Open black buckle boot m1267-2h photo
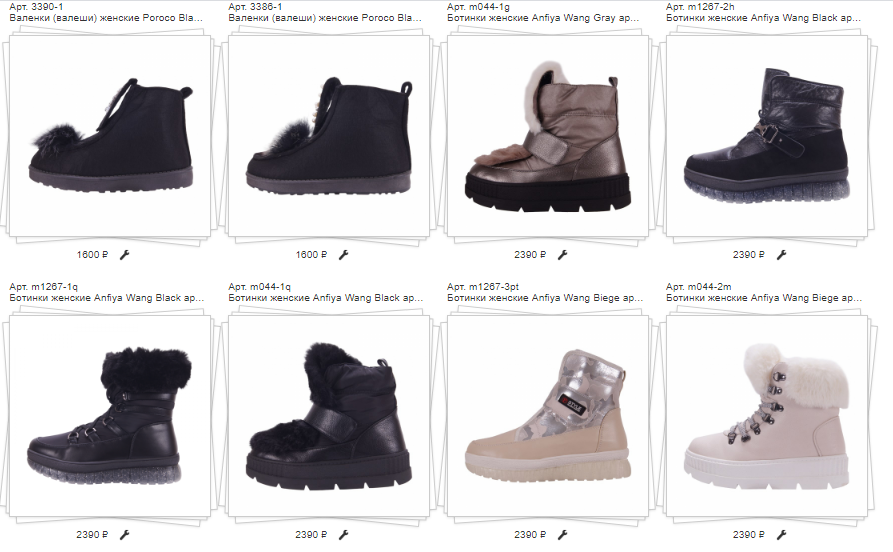Image resolution: width=893 pixels, height=552 pixels. pos(767,136)
